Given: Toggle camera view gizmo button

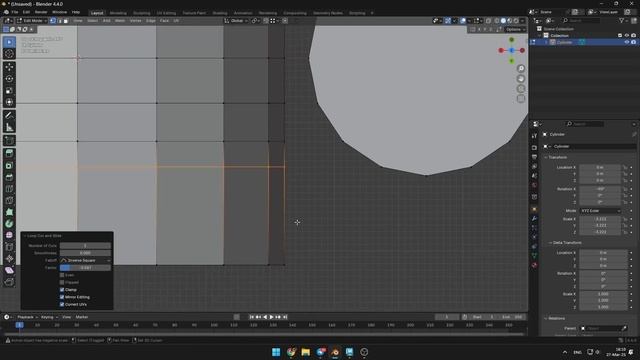Looking at the screenshot, I should pos(521,89).
